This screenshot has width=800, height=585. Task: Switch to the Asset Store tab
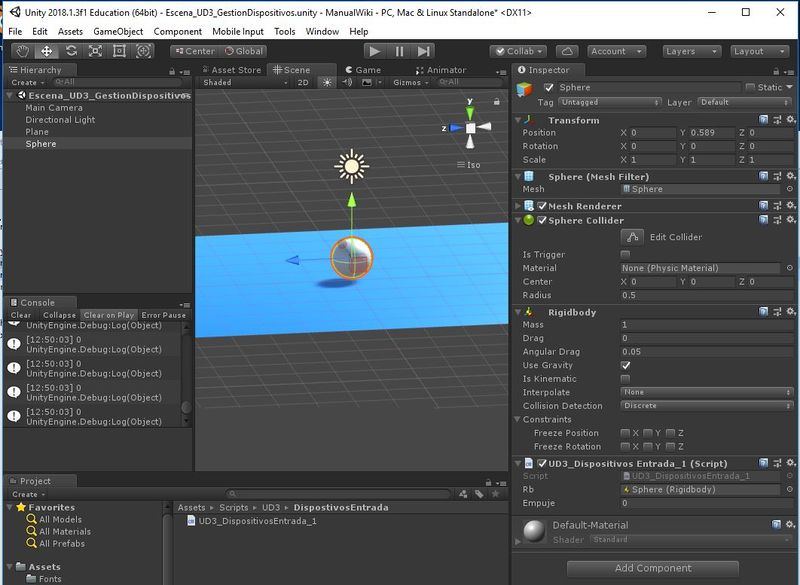point(231,70)
